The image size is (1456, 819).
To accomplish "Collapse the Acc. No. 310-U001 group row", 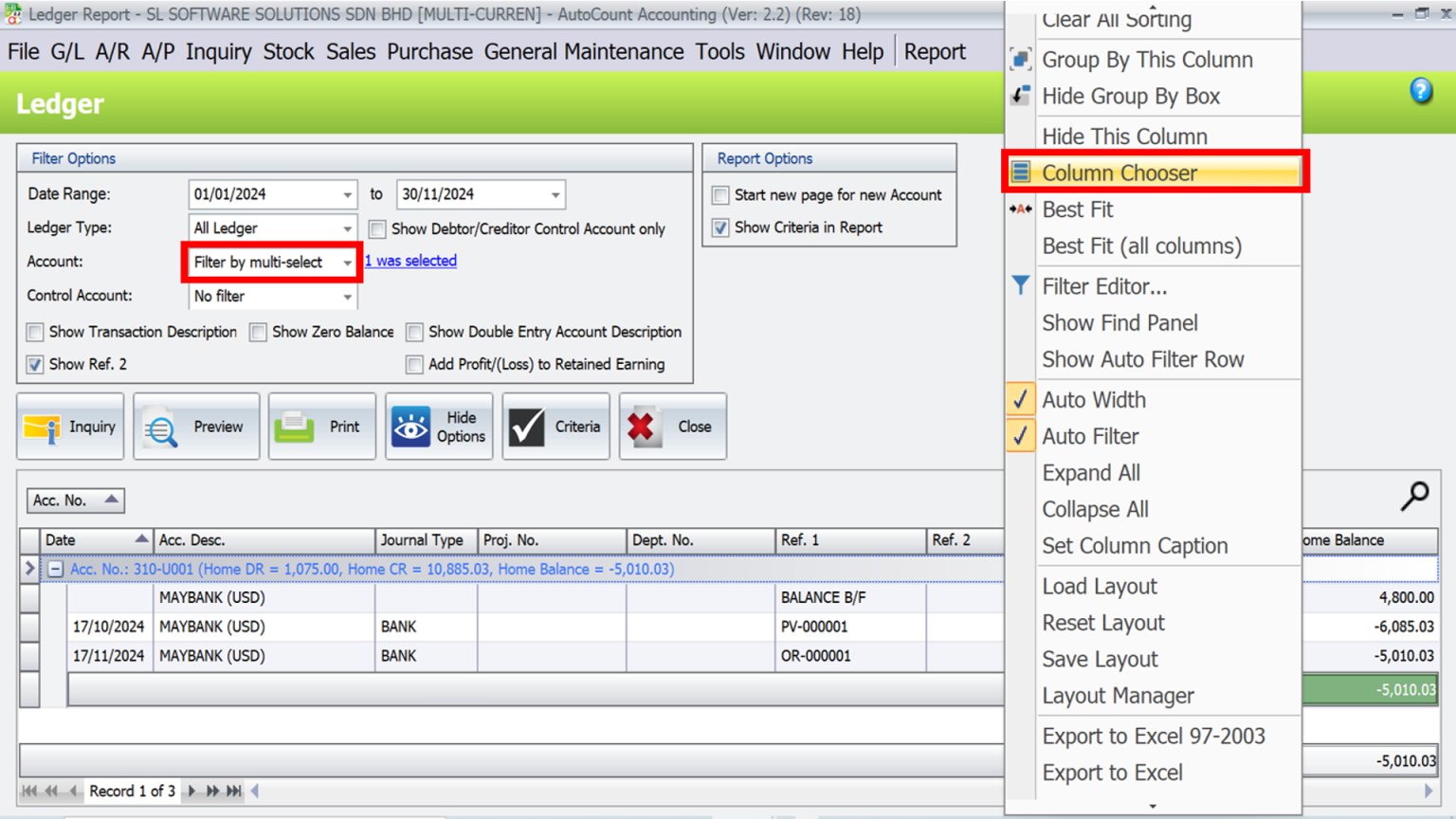I will click(x=55, y=569).
